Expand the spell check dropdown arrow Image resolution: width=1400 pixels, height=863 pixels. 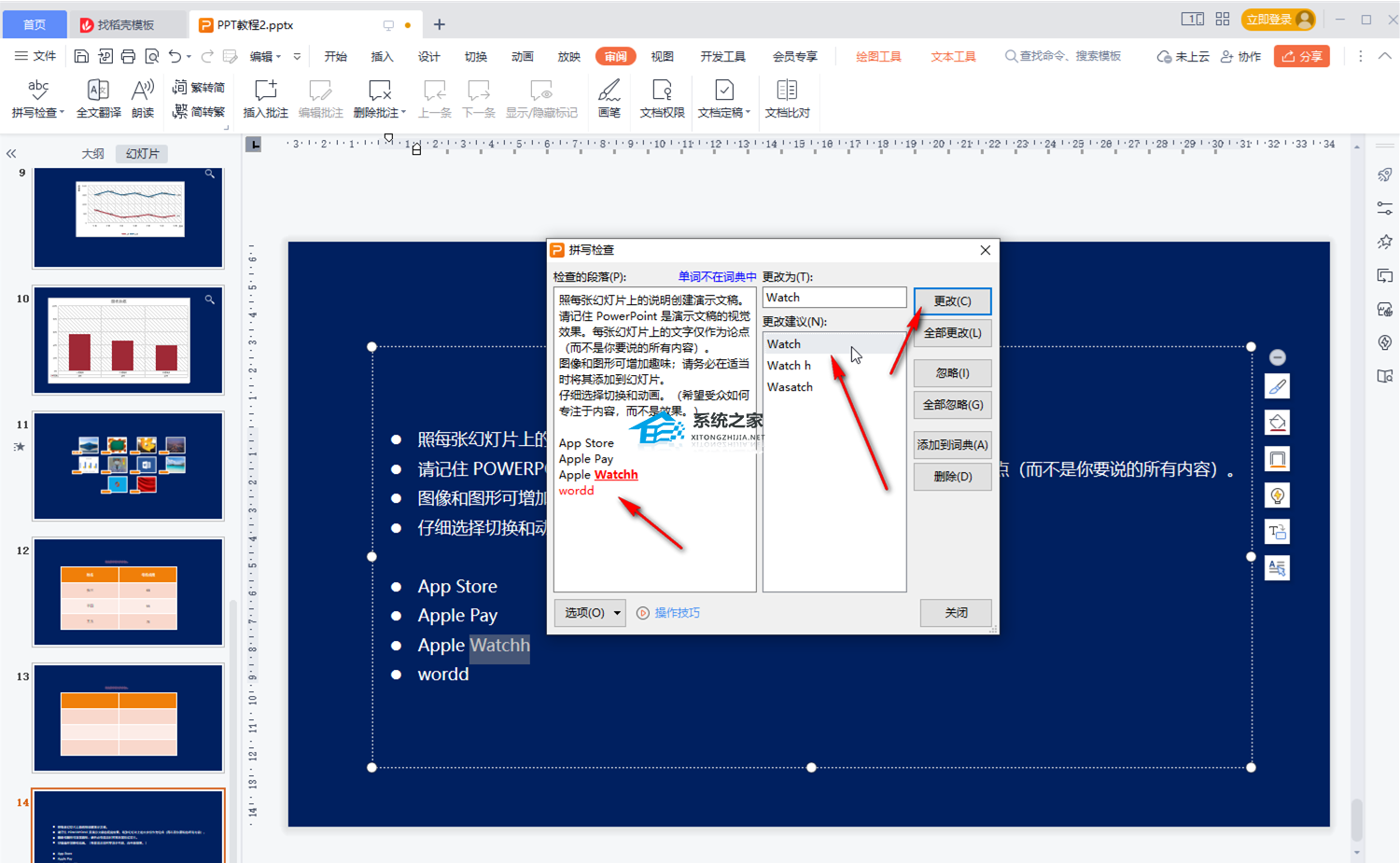click(x=62, y=113)
